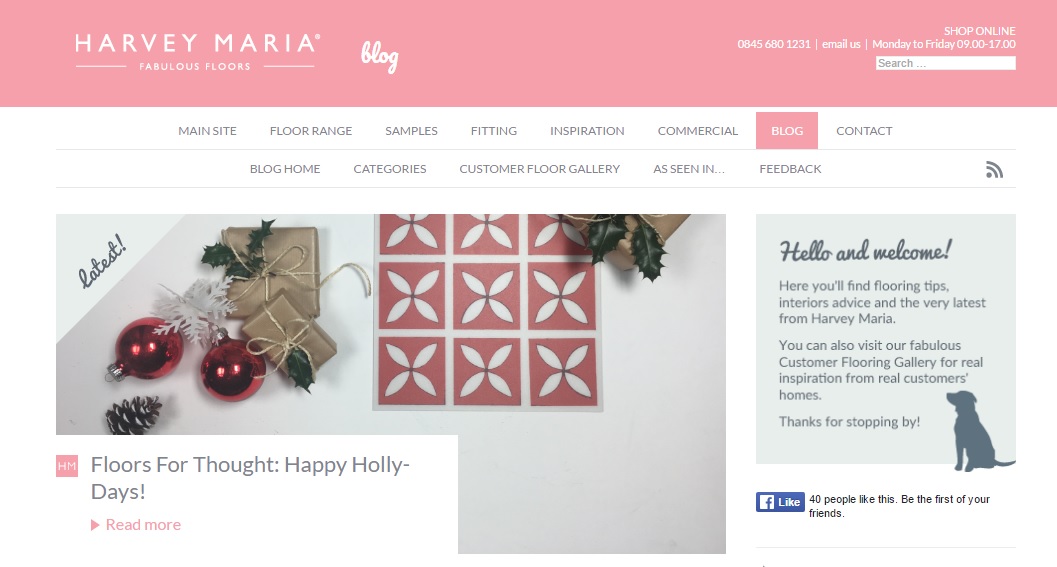
Task: Click the RSS feed icon
Action: [994, 169]
